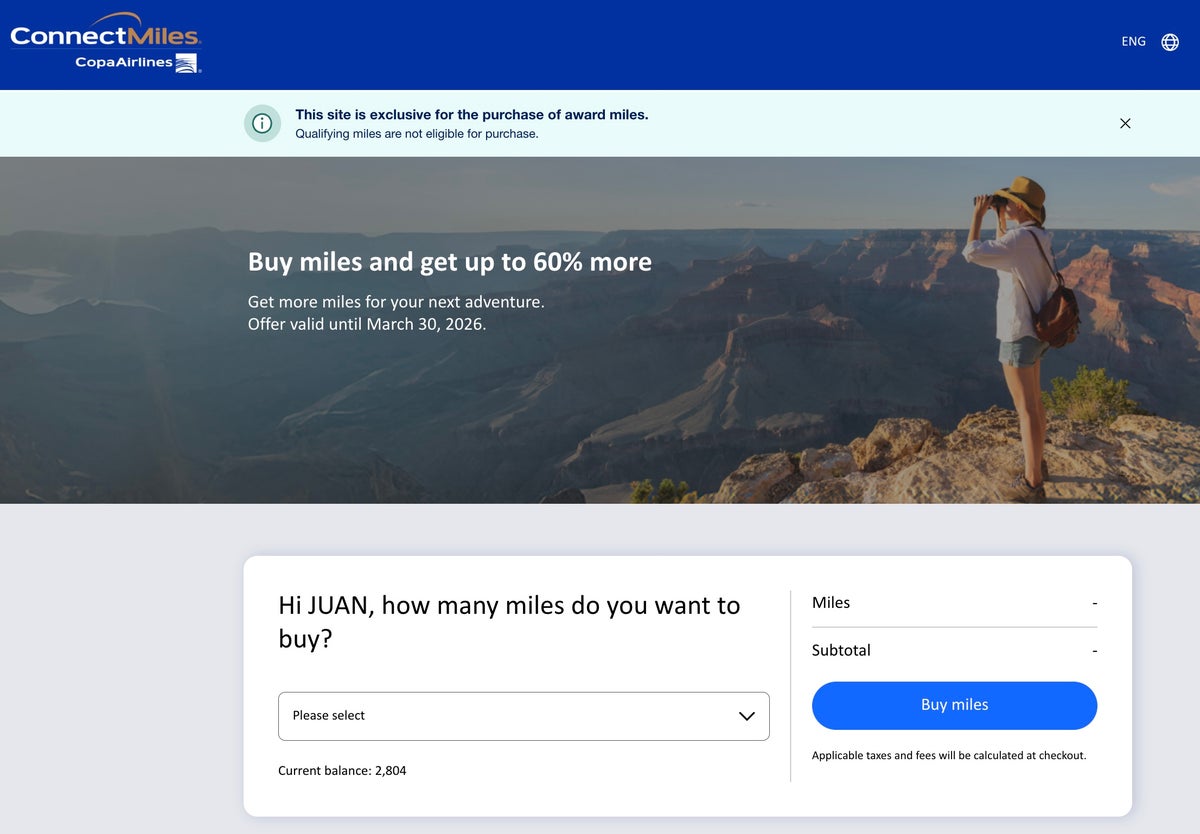
Task: Expand the miles dropdown chevron arrow
Action: pyautogui.click(x=746, y=716)
